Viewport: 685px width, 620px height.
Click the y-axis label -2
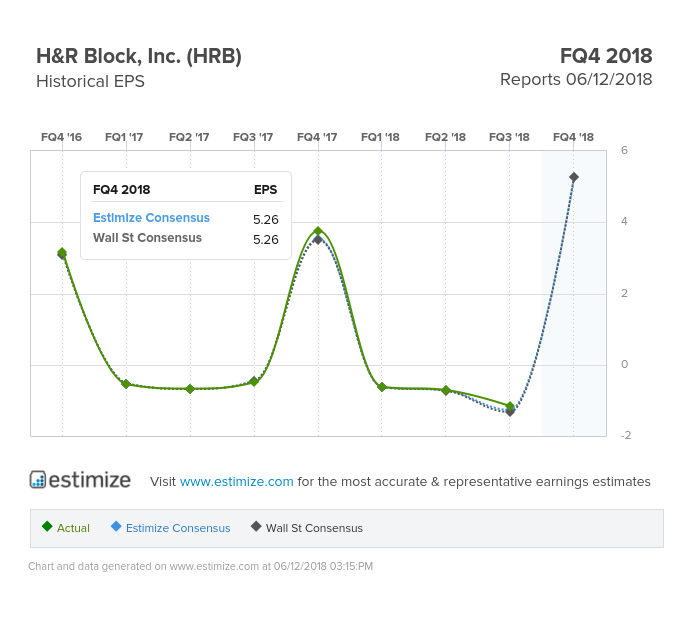pos(626,435)
